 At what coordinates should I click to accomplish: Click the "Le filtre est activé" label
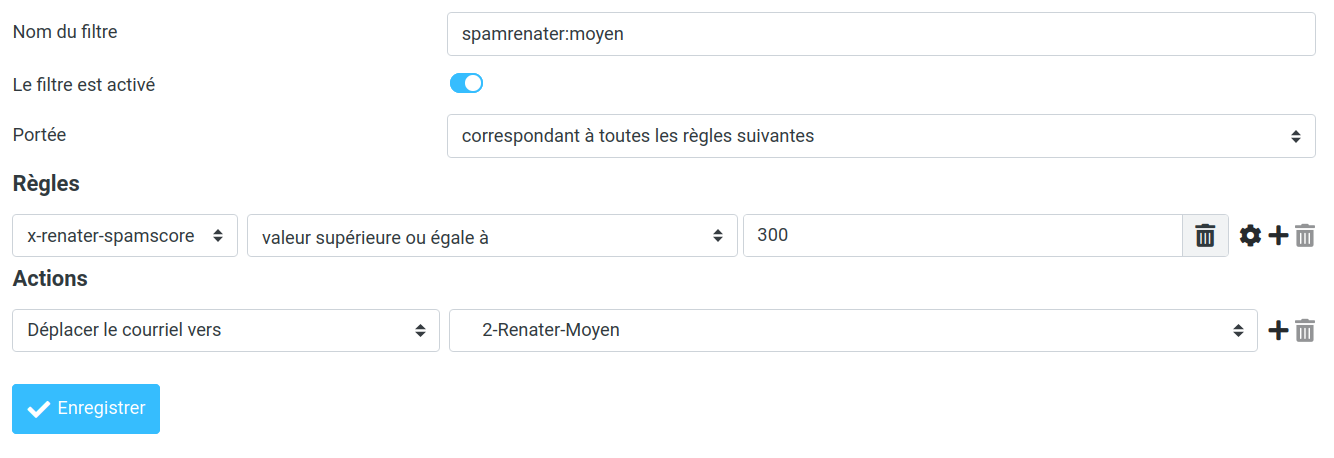84,85
